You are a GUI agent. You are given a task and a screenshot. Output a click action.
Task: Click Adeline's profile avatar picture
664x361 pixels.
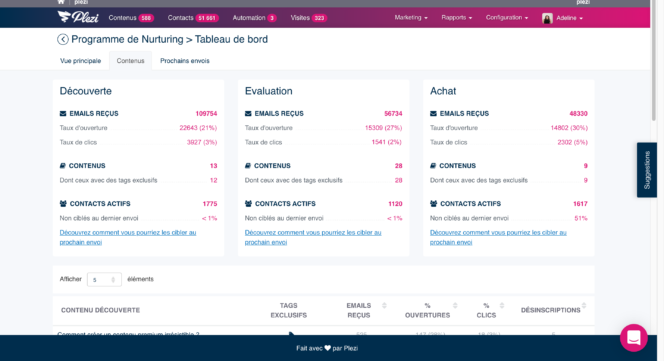tap(547, 18)
